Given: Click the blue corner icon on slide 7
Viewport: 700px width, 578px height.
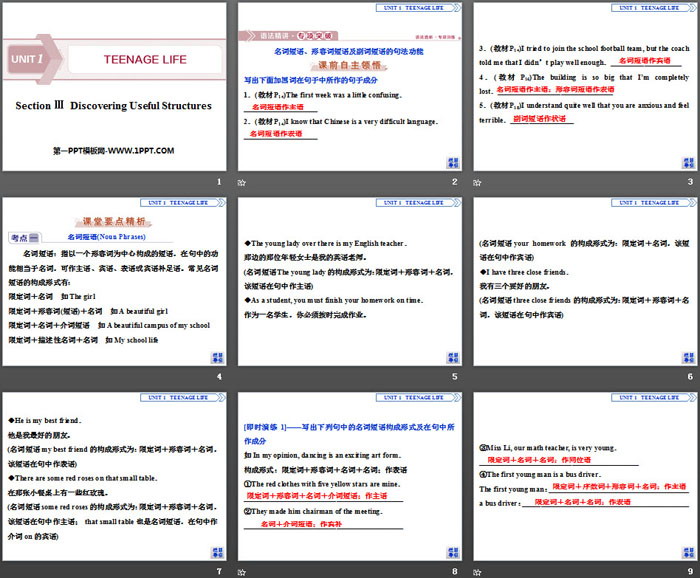Looking at the screenshot, I should click(217, 552).
